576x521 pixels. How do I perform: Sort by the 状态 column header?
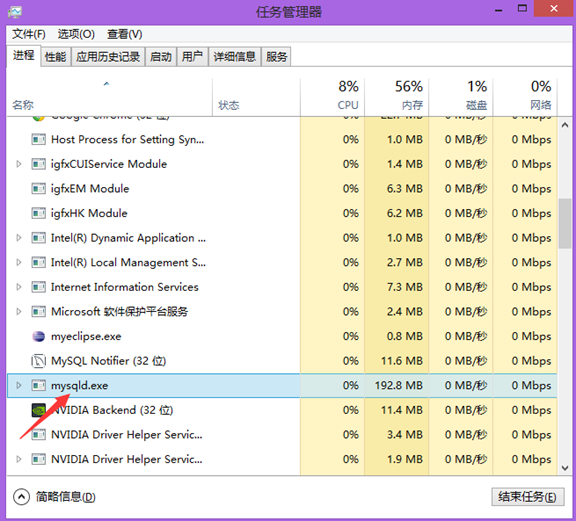[256, 97]
